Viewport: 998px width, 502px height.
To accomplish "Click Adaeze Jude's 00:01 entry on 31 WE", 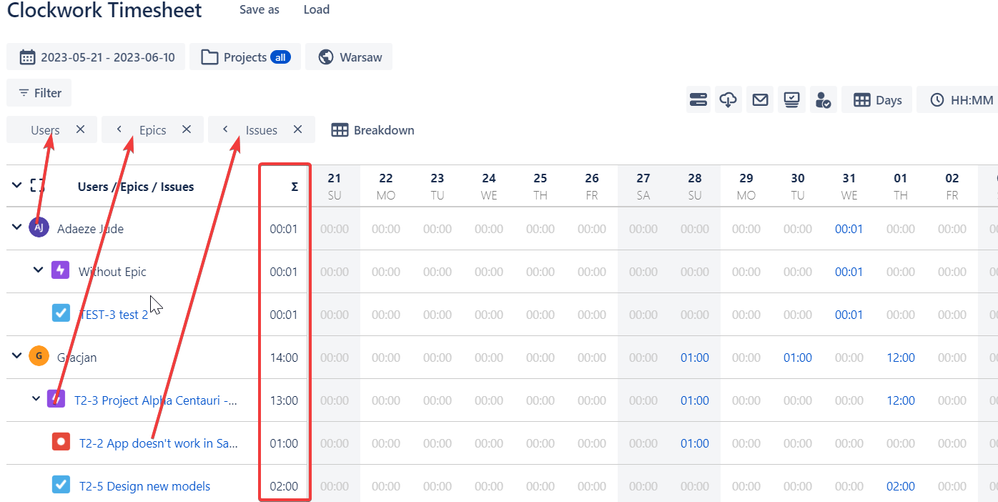I will point(849,229).
